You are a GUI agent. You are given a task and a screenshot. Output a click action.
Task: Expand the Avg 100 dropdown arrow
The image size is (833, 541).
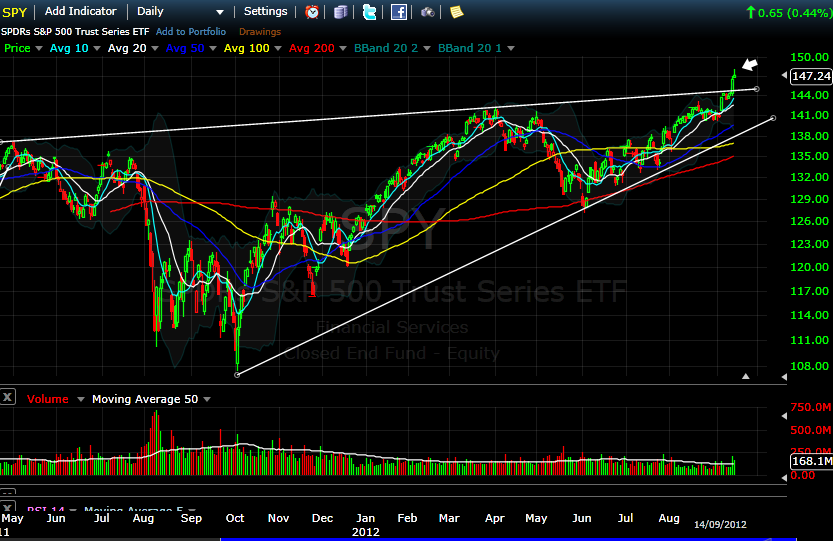pyautogui.click(x=278, y=48)
